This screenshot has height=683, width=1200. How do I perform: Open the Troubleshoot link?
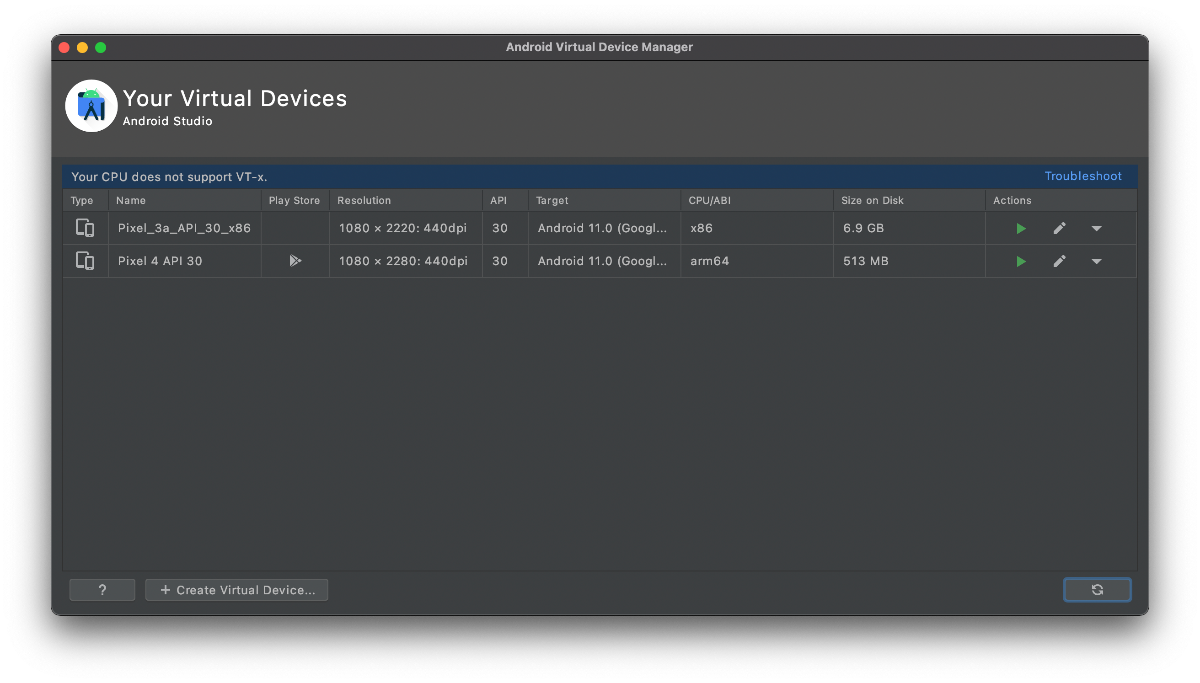point(1083,176)
